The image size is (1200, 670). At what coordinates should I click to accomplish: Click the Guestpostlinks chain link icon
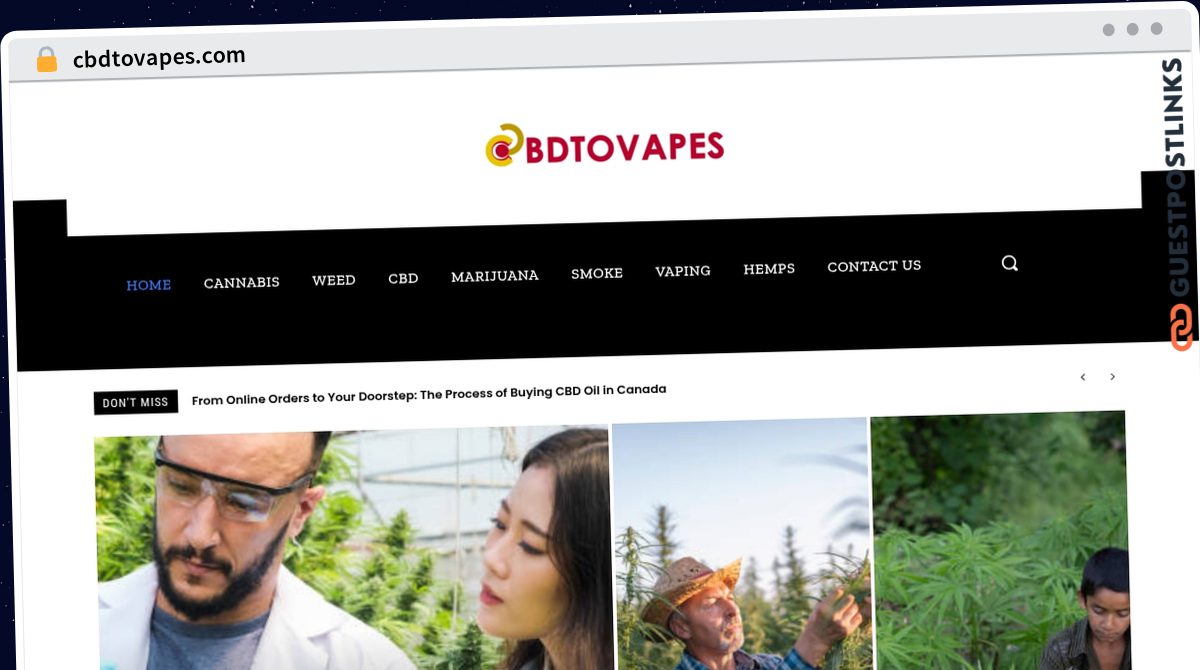click(x=1181, y=327)
